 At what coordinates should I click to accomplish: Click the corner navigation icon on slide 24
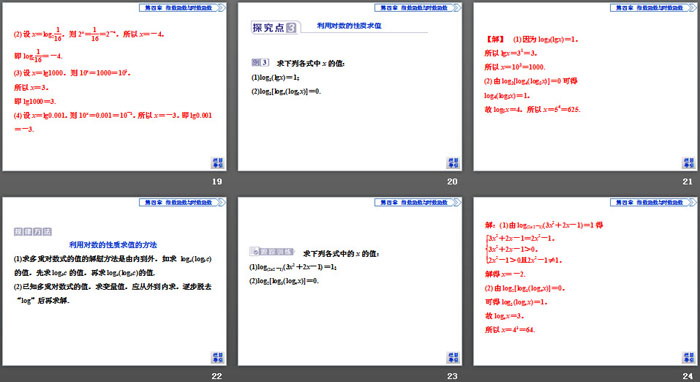pos(689,357)
